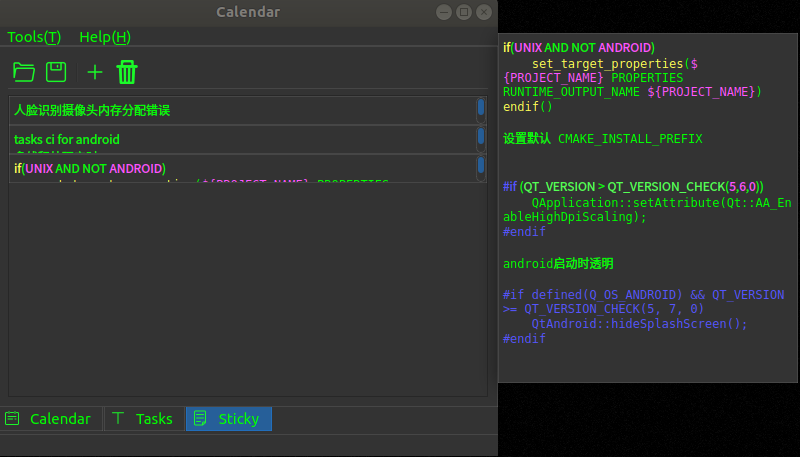Click scrollbar of 'if(UNIX AND NOT ANDROID)' row
The width and height of the screenshot is (800, 457).
tap(481, 169)
